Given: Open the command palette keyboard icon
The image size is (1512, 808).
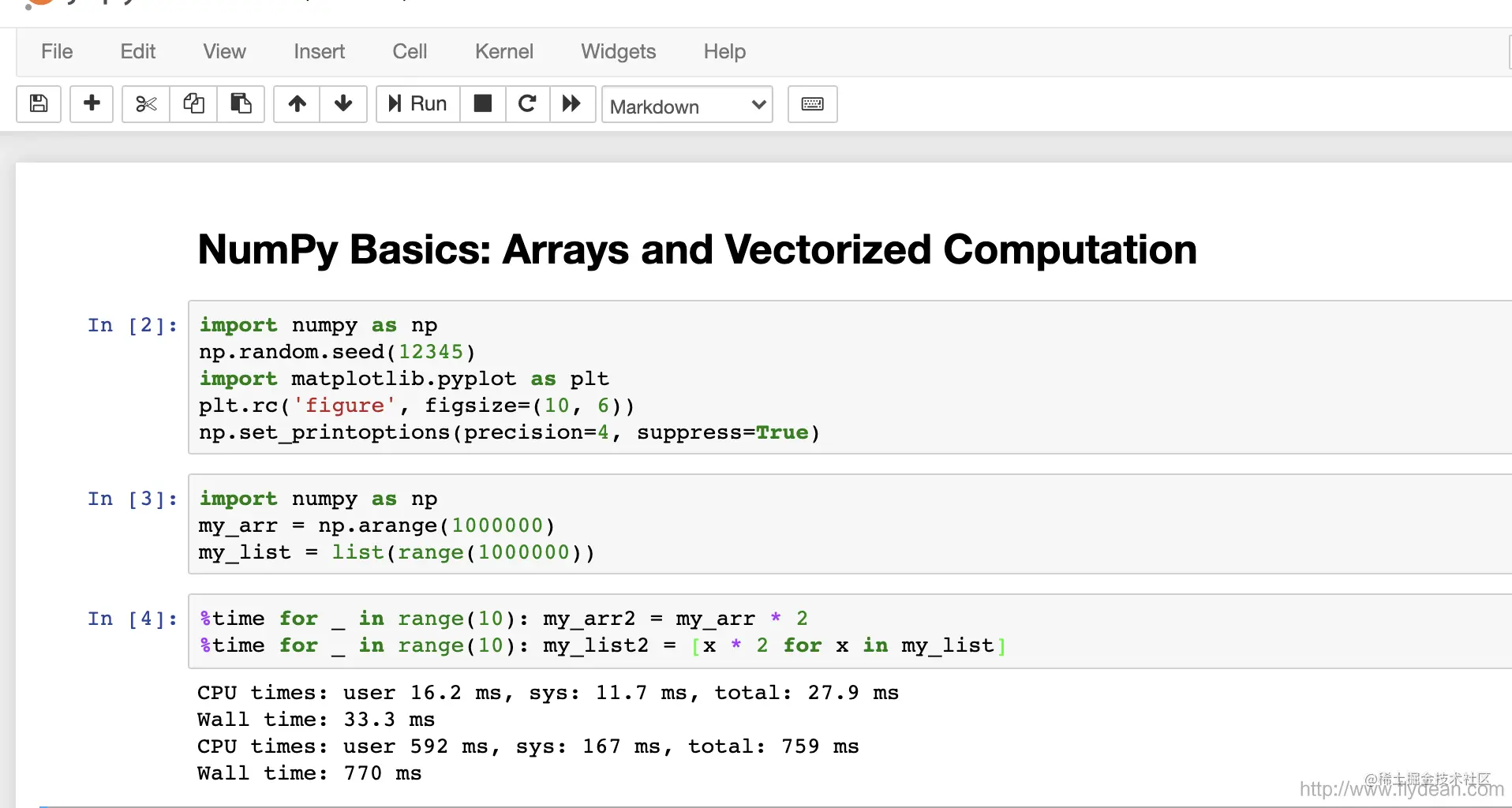Looking at the screenshot, I should pos(813,104).
